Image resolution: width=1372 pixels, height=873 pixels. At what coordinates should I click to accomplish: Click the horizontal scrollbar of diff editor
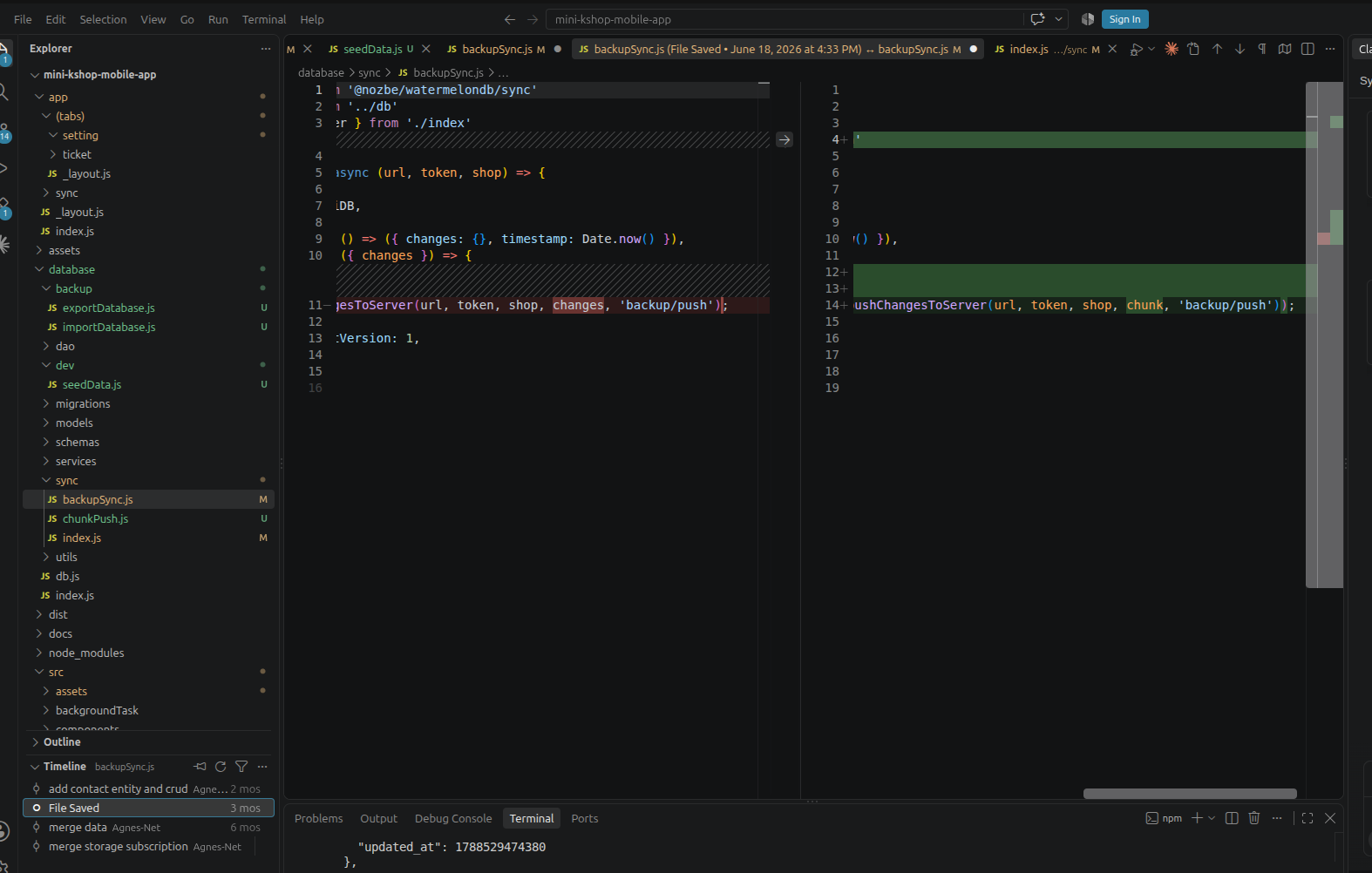(1189, 794)
